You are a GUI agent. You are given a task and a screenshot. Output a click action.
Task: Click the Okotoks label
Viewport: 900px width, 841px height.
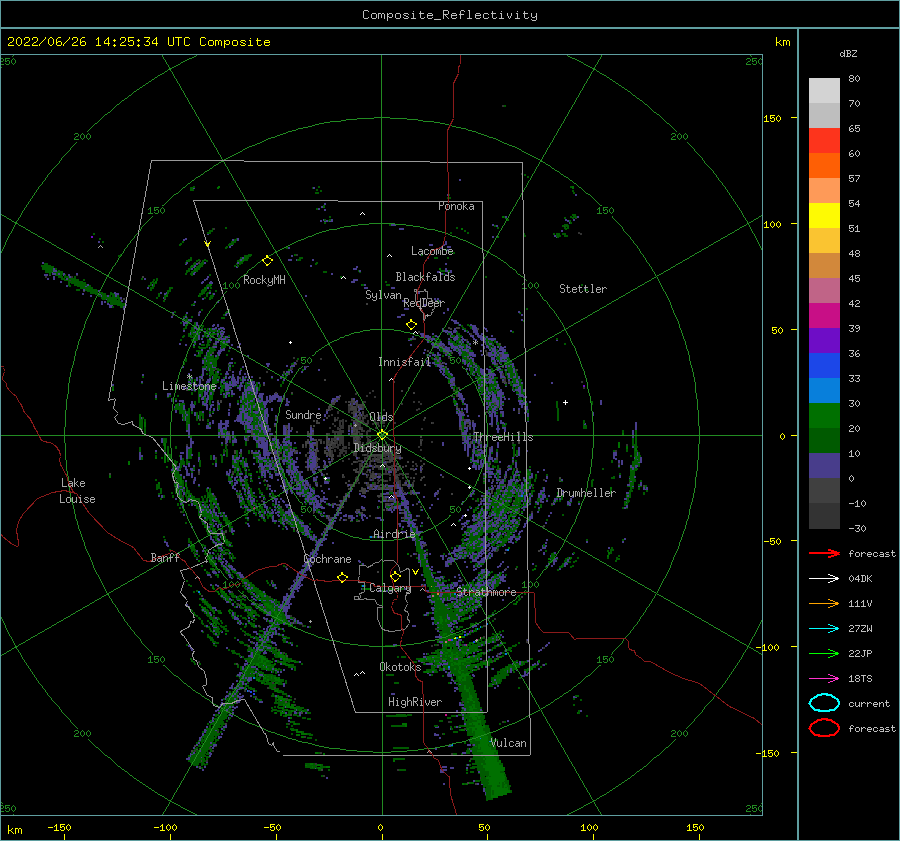click(400, 666)
